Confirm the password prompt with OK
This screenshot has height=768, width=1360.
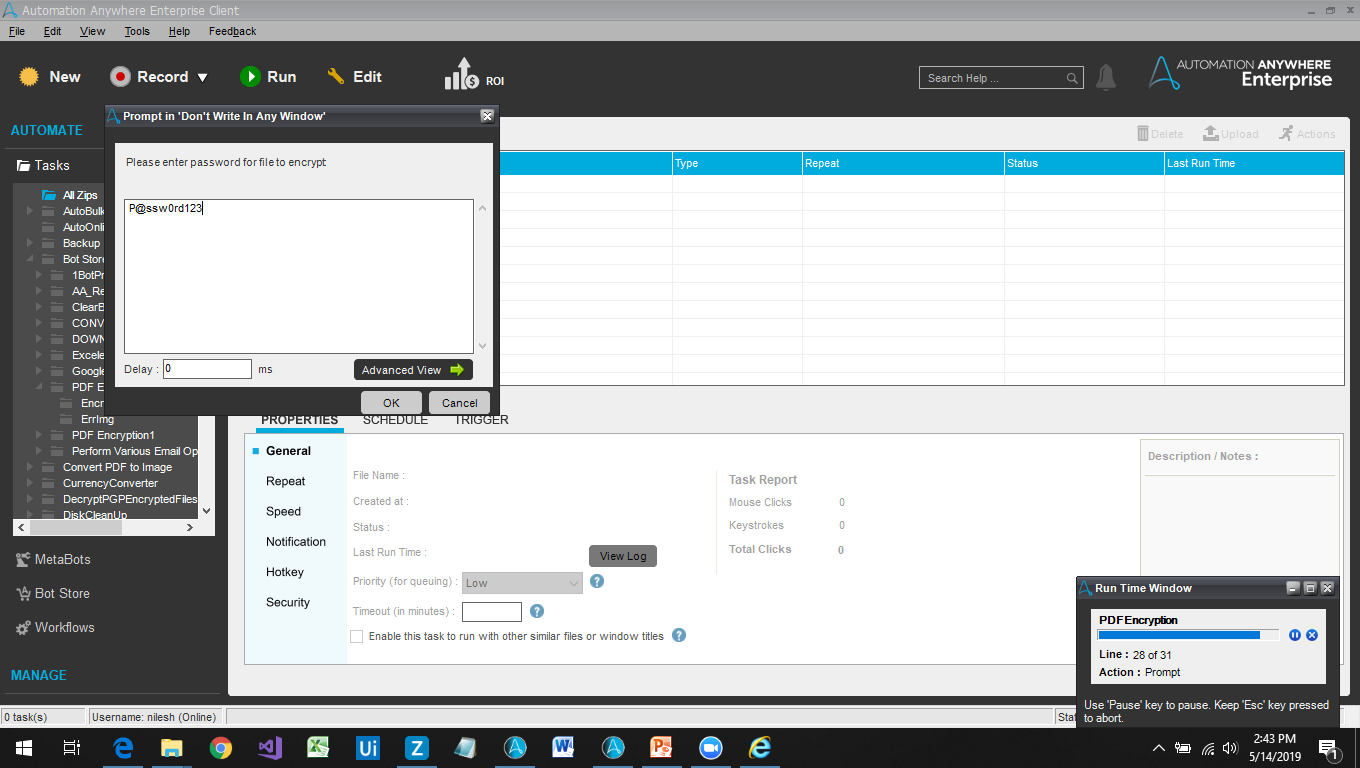(x=391, y=403)
